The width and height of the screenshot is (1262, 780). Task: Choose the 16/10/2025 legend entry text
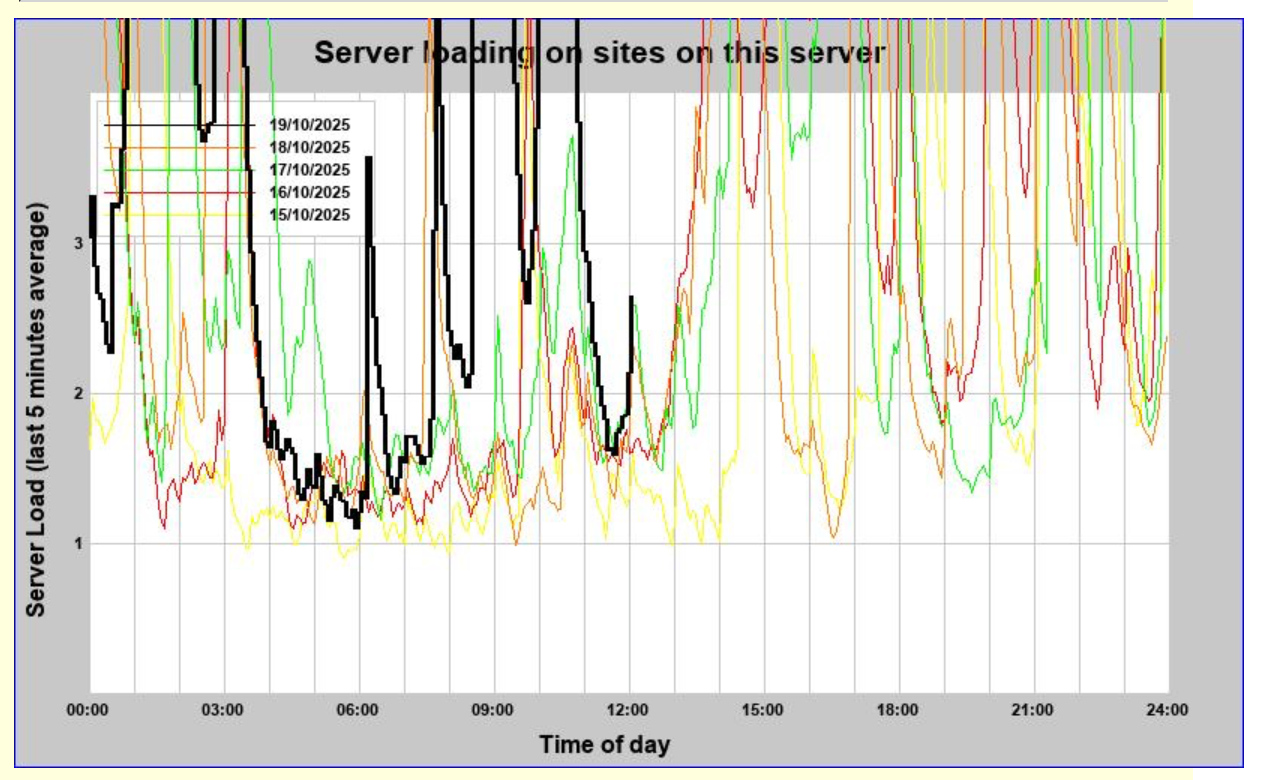coord(309,192)
